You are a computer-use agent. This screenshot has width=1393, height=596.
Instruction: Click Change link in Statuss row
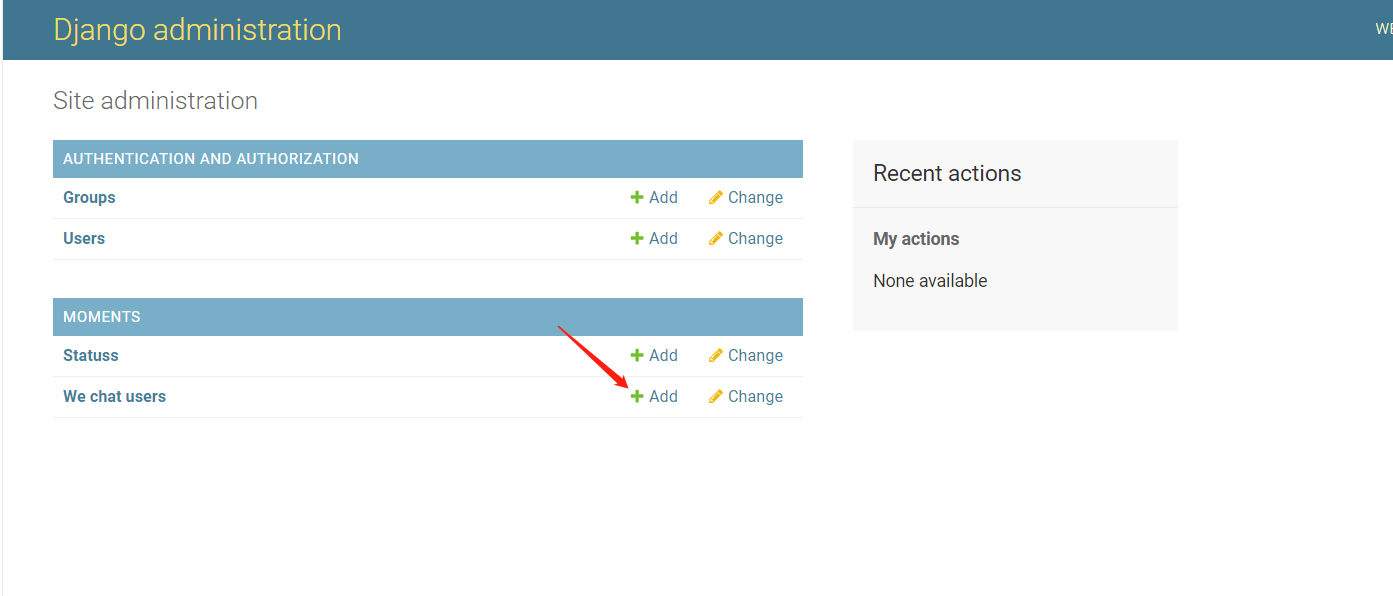tap(746, 356)
